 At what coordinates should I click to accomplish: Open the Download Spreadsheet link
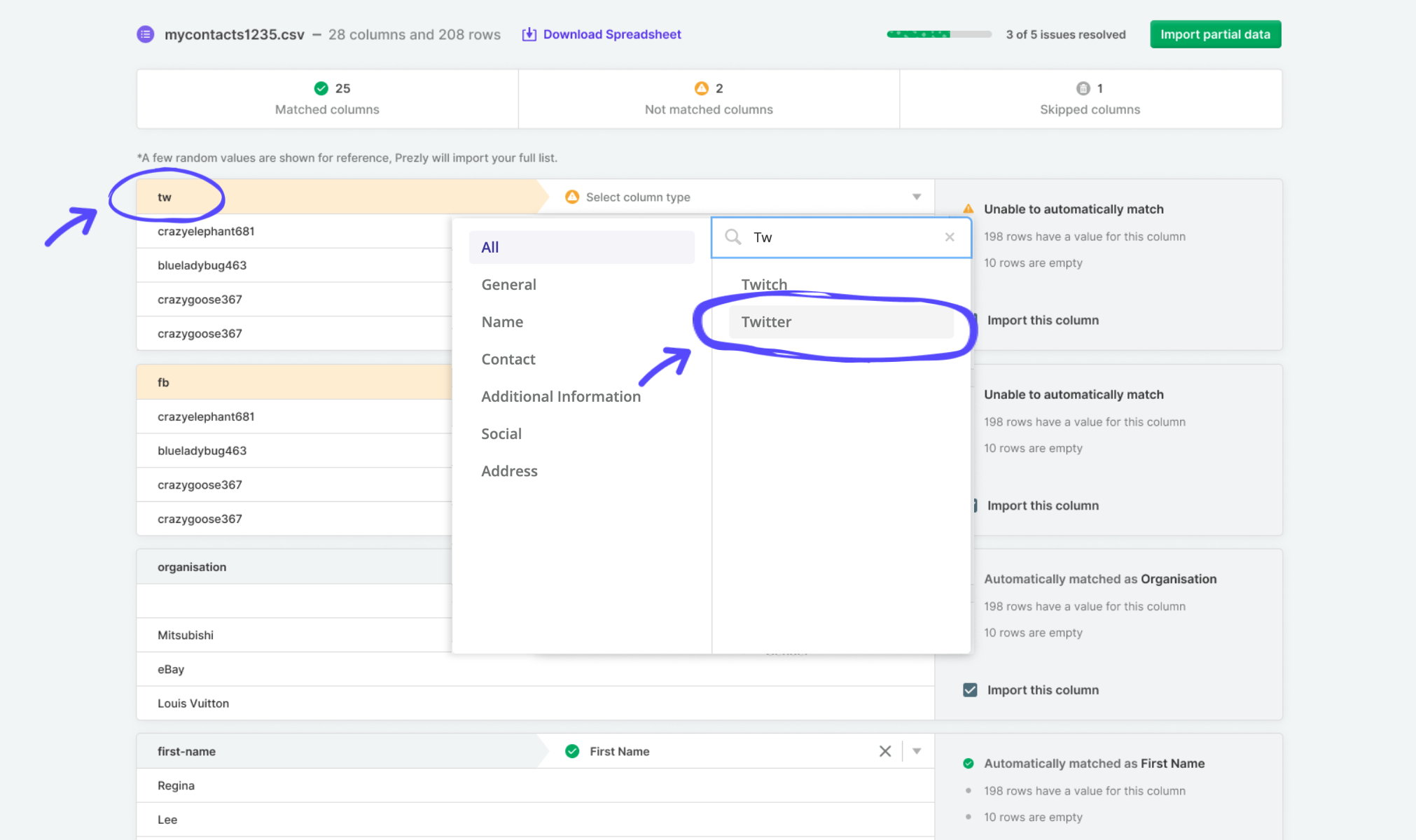[x=611, y=34]
